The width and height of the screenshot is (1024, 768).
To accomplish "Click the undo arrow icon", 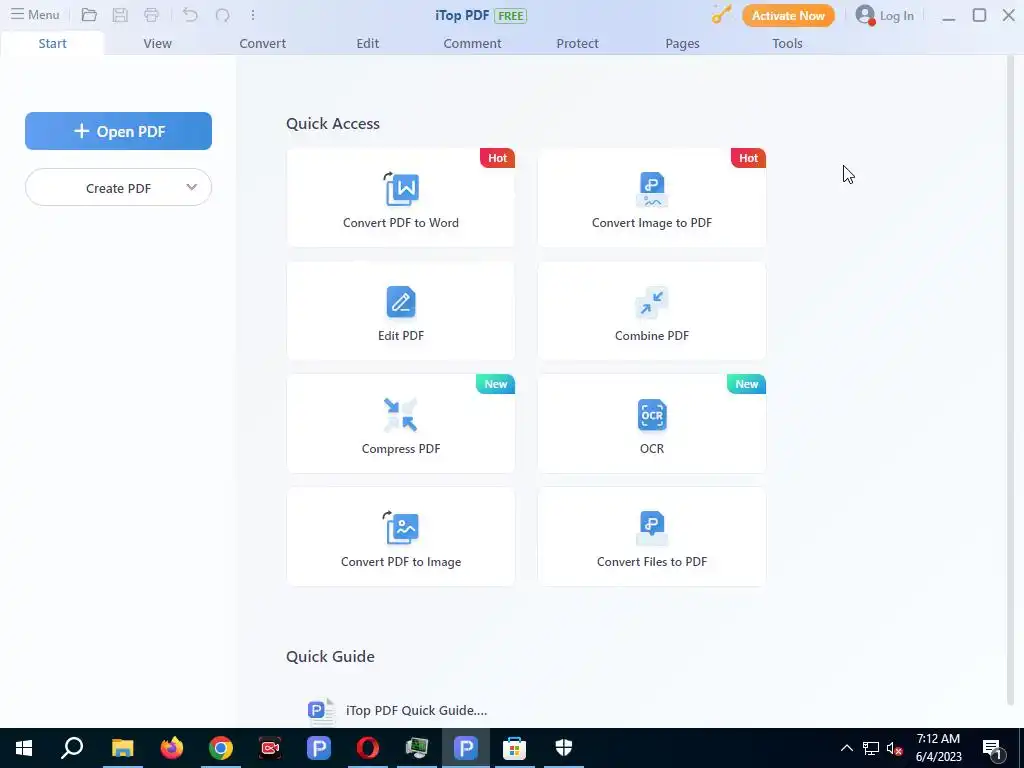I will [x=190, y=14].
